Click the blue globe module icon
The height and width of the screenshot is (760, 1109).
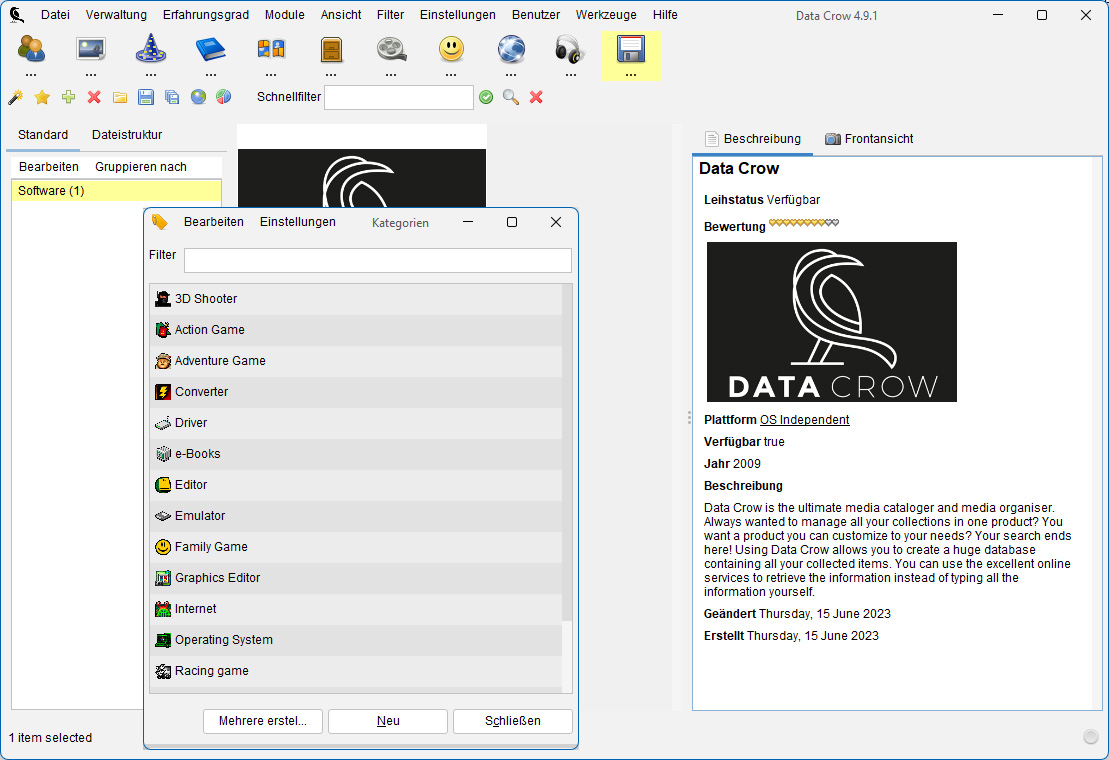pos(511,49)
